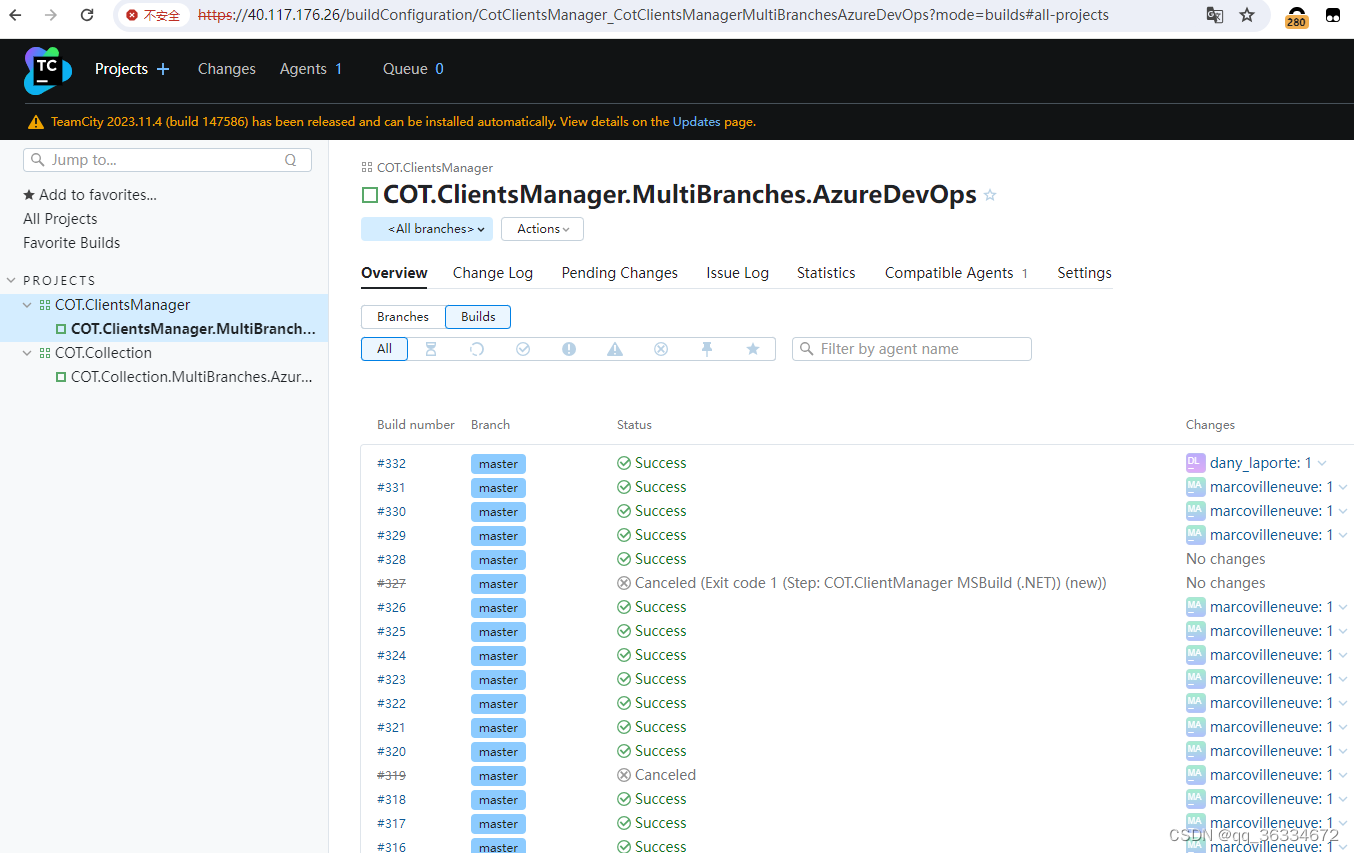
Task: Select the All builds filter
Action: pyautogui.click(x=384, y=349)
